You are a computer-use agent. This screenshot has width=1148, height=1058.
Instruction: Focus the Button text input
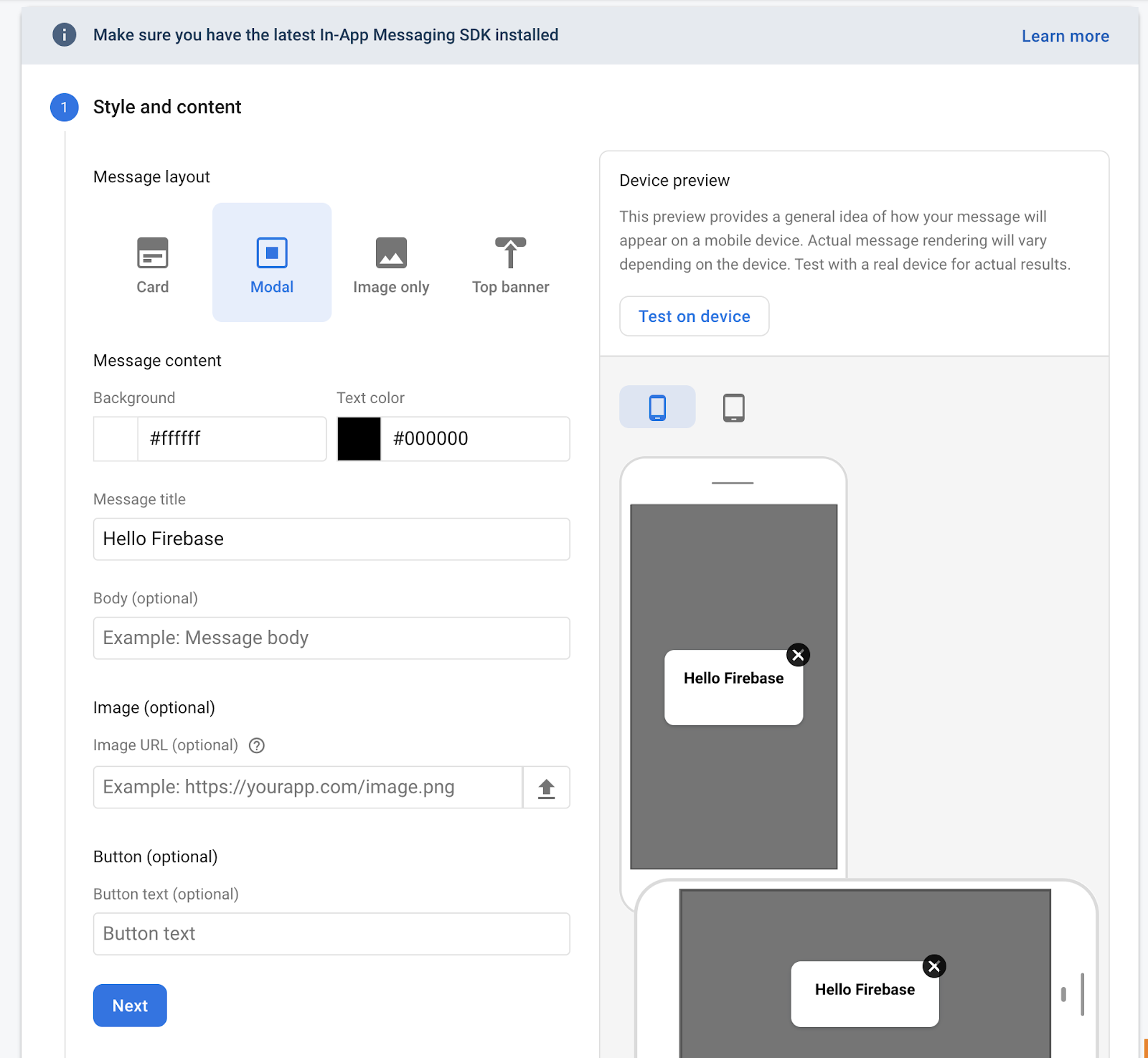tap(331, 934)
